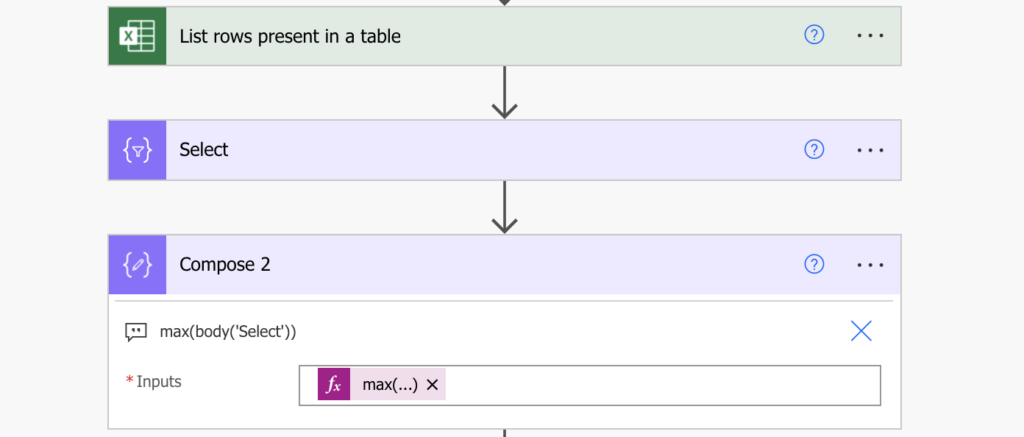Open help for List rows present in a table
Image resolution: width=1024 pixels, height=437 pixels.
coord(814,35)
